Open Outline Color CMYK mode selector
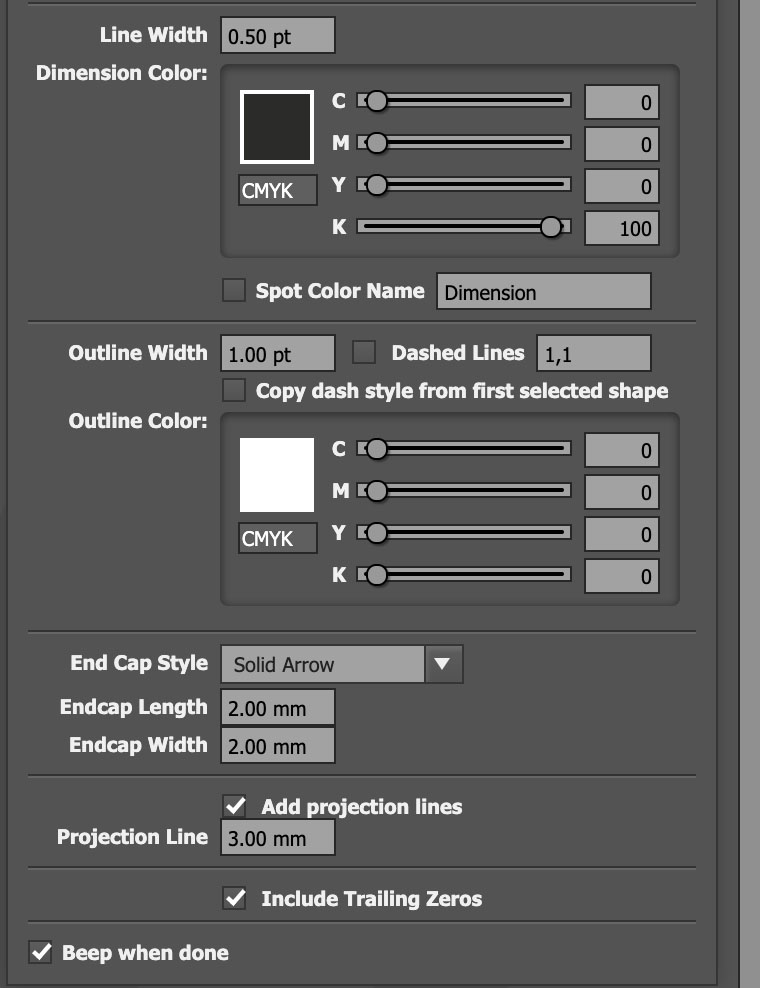This screenshot has height=988, width=760. [278, 538]
